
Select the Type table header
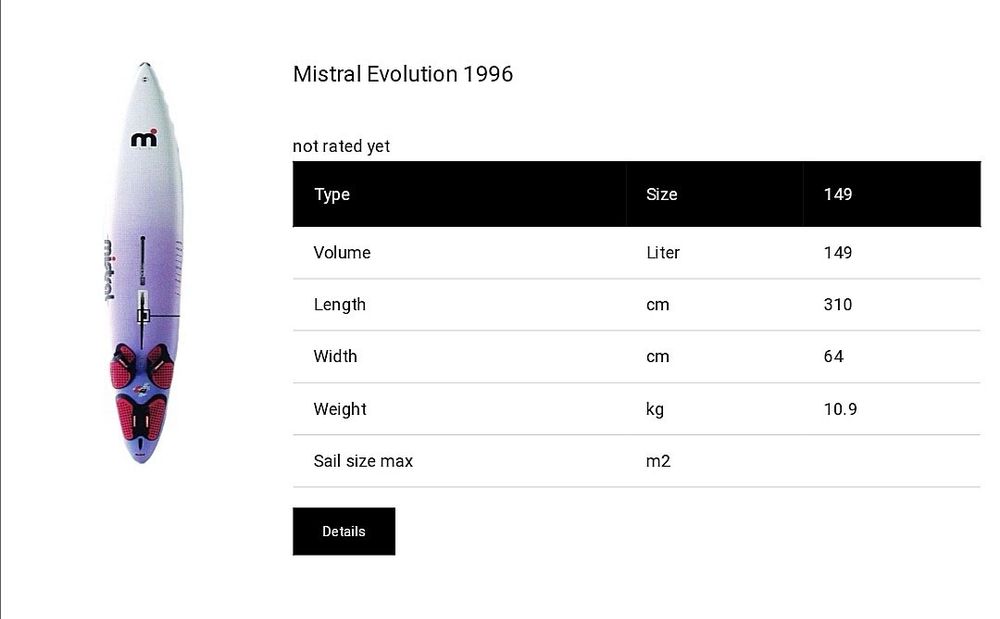(x=332, y=194)
